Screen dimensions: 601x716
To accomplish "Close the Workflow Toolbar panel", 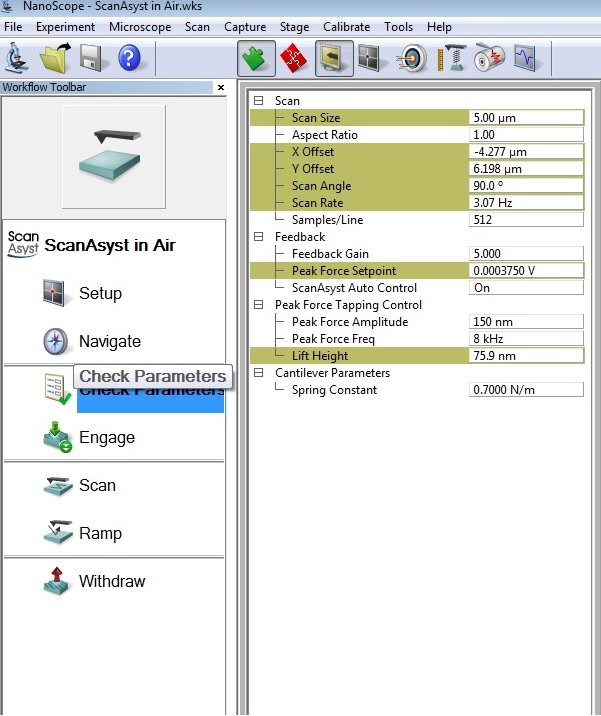I will (221, 88).
